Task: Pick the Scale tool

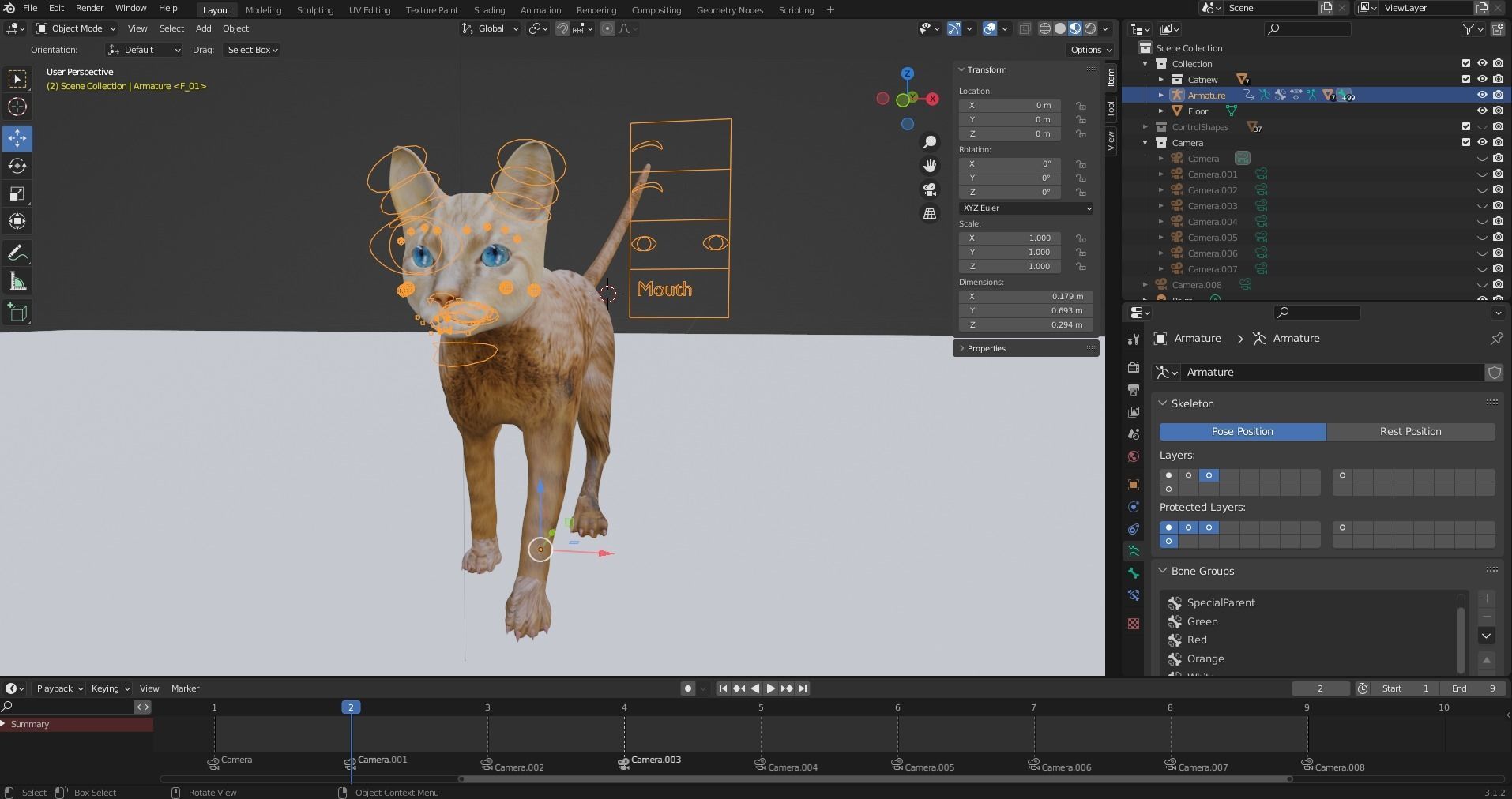Action: 17,193
